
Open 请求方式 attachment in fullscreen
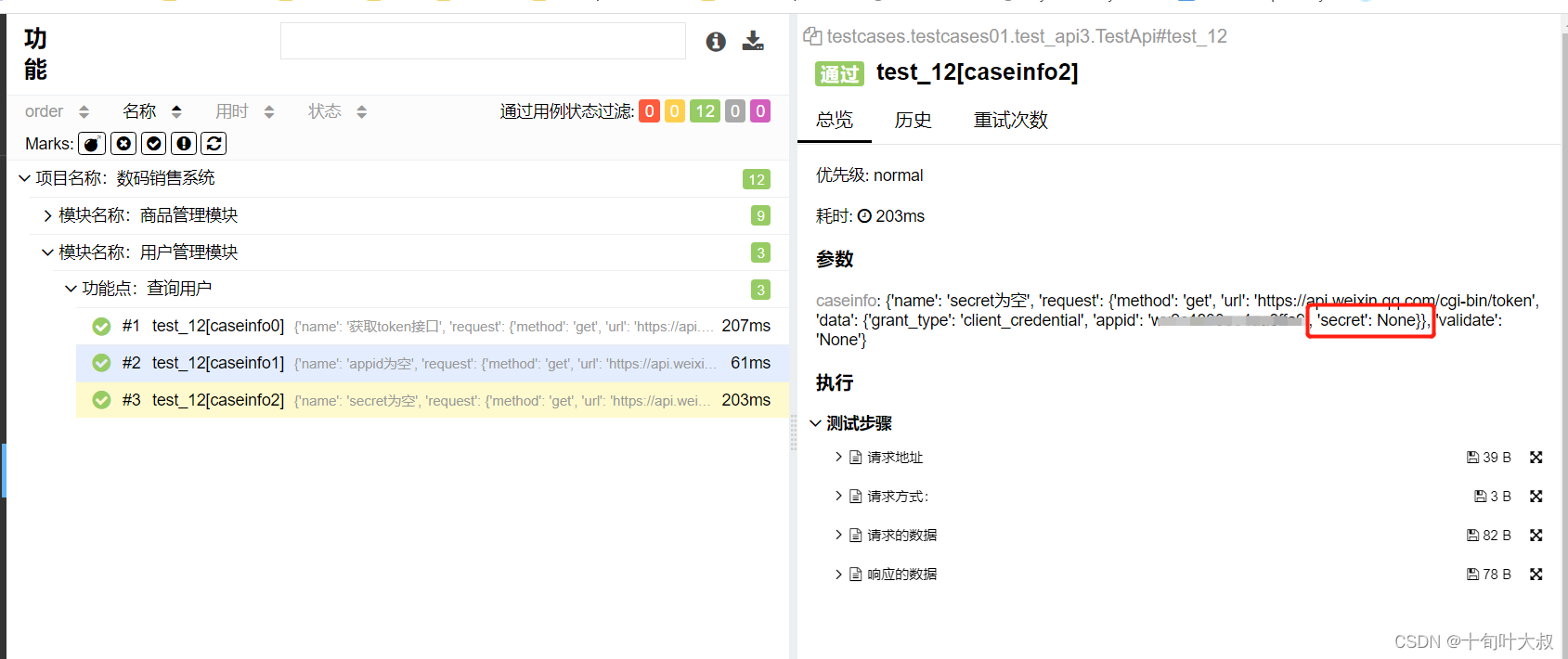(1536, 497)
